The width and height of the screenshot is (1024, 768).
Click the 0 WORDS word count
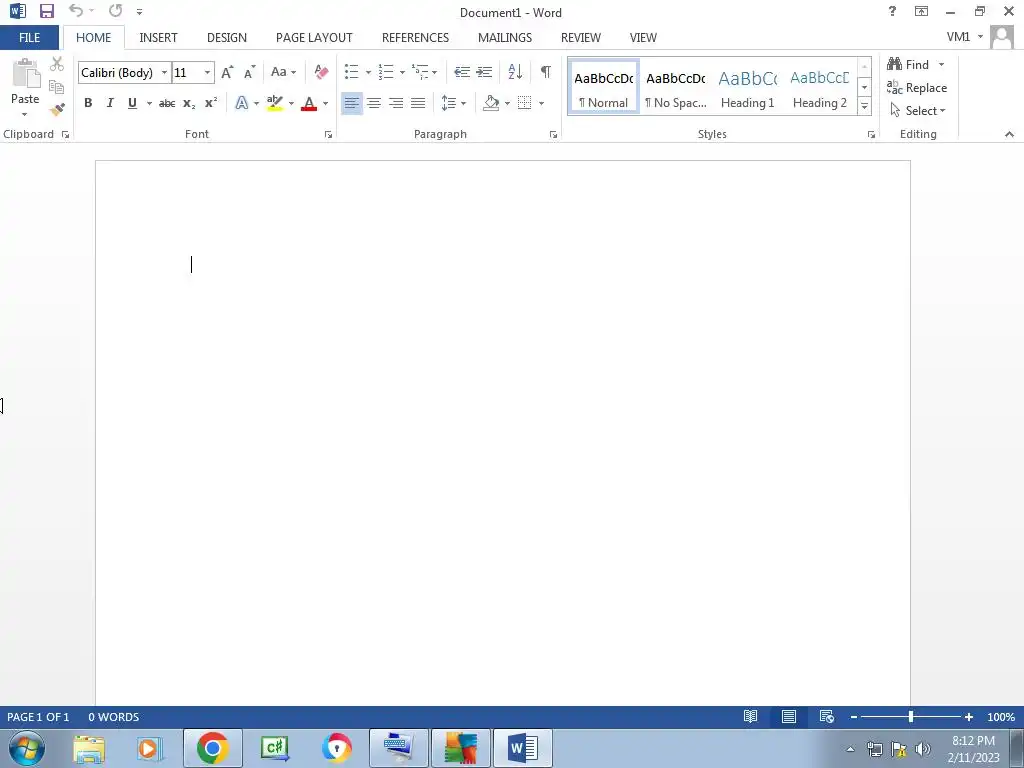pyautogui.click(x=114, y=717)
